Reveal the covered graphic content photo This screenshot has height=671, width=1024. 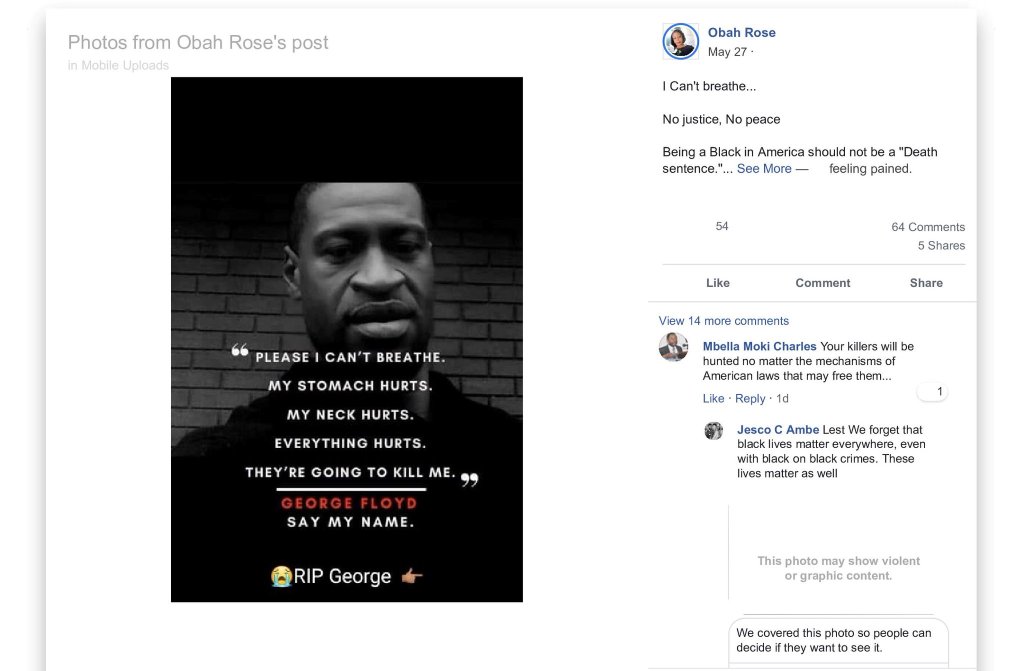pos(839,568)
